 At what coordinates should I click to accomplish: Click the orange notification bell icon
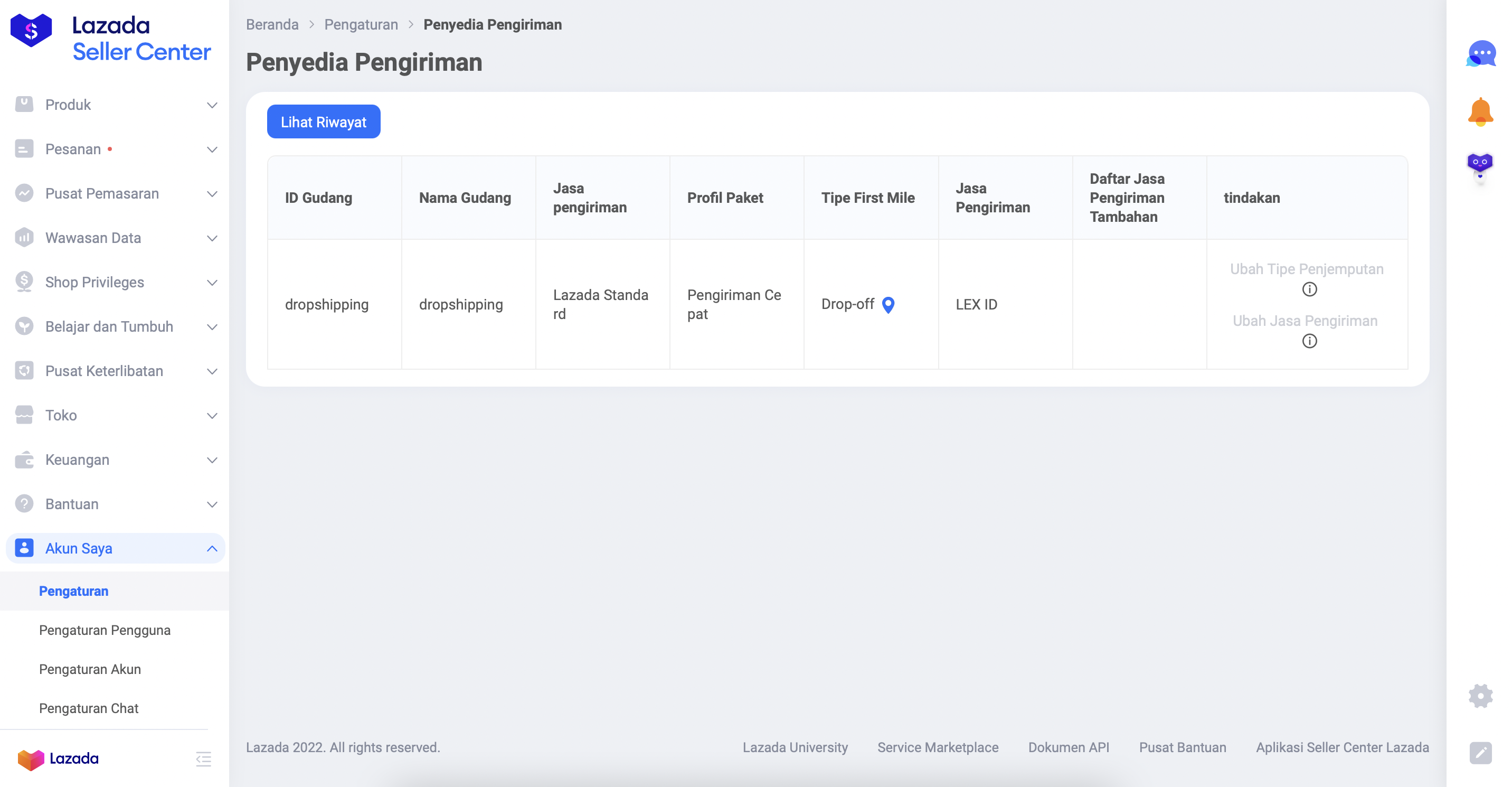click(x=1480, y=111)
